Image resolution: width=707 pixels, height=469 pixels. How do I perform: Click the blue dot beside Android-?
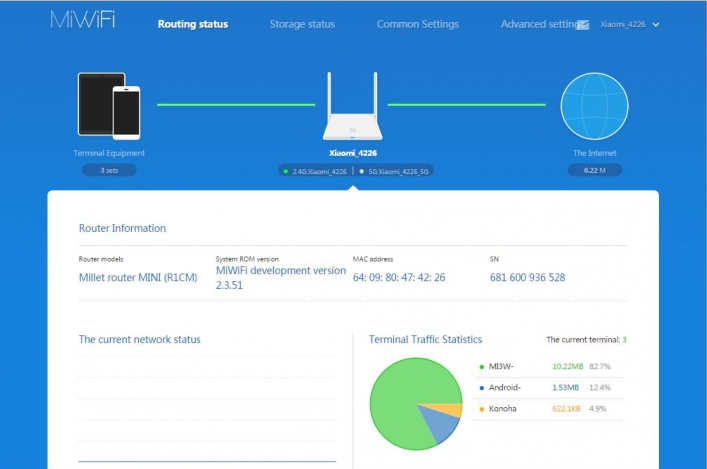(x=482, y=388)
